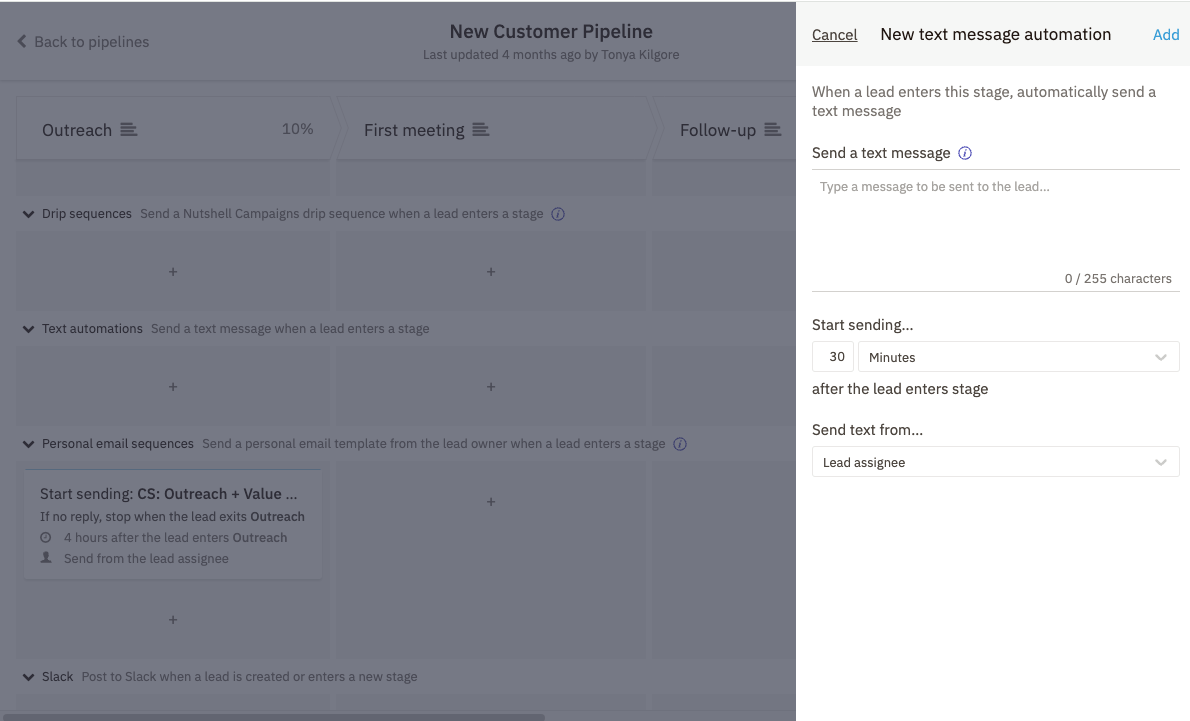The image size is (1190, 721).
Task: Add a personal email sequence to First meeting
Action: pos(490,502)
